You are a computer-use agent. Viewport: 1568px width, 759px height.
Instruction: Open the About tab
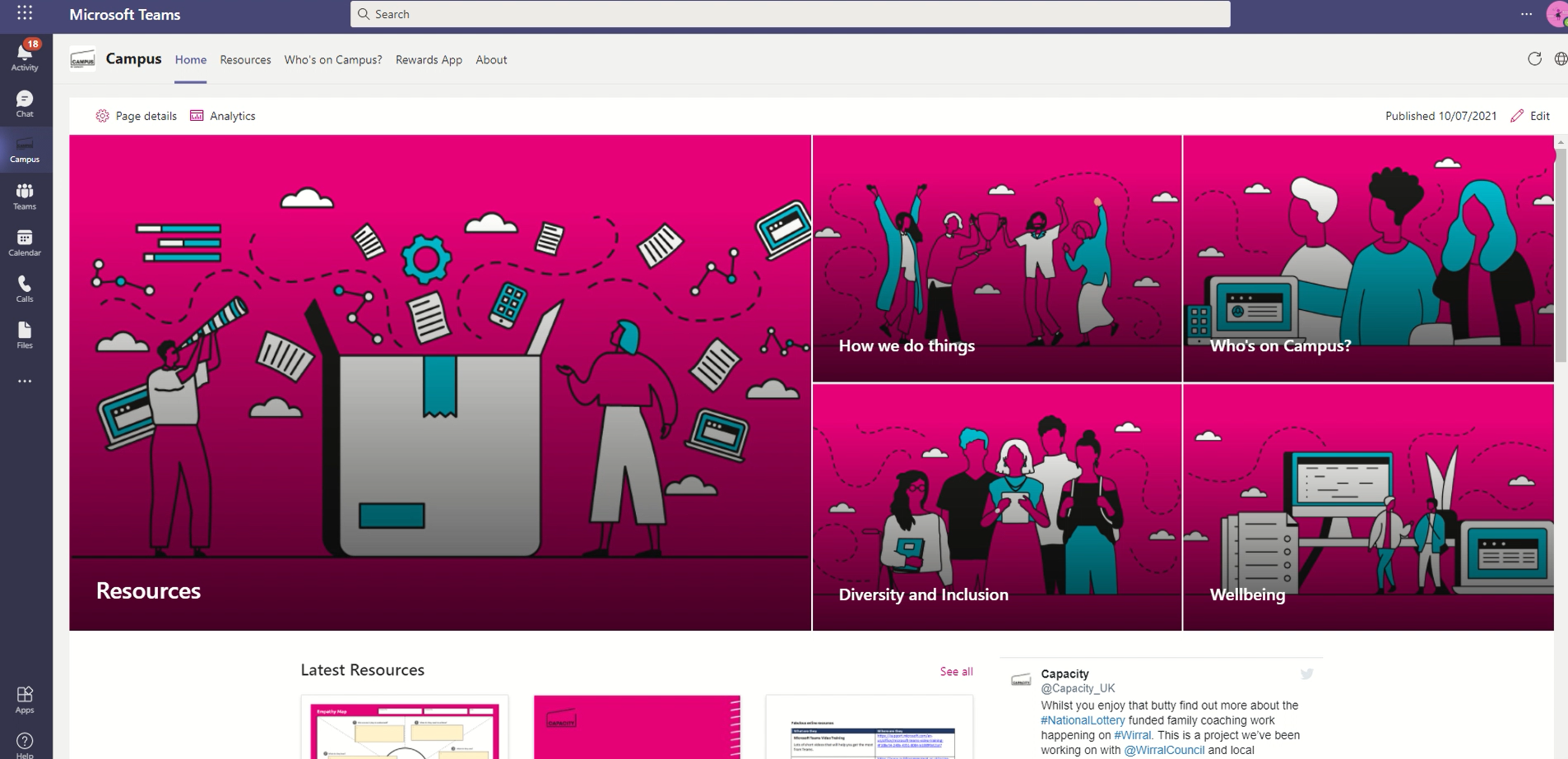click(x=491, y=59)
